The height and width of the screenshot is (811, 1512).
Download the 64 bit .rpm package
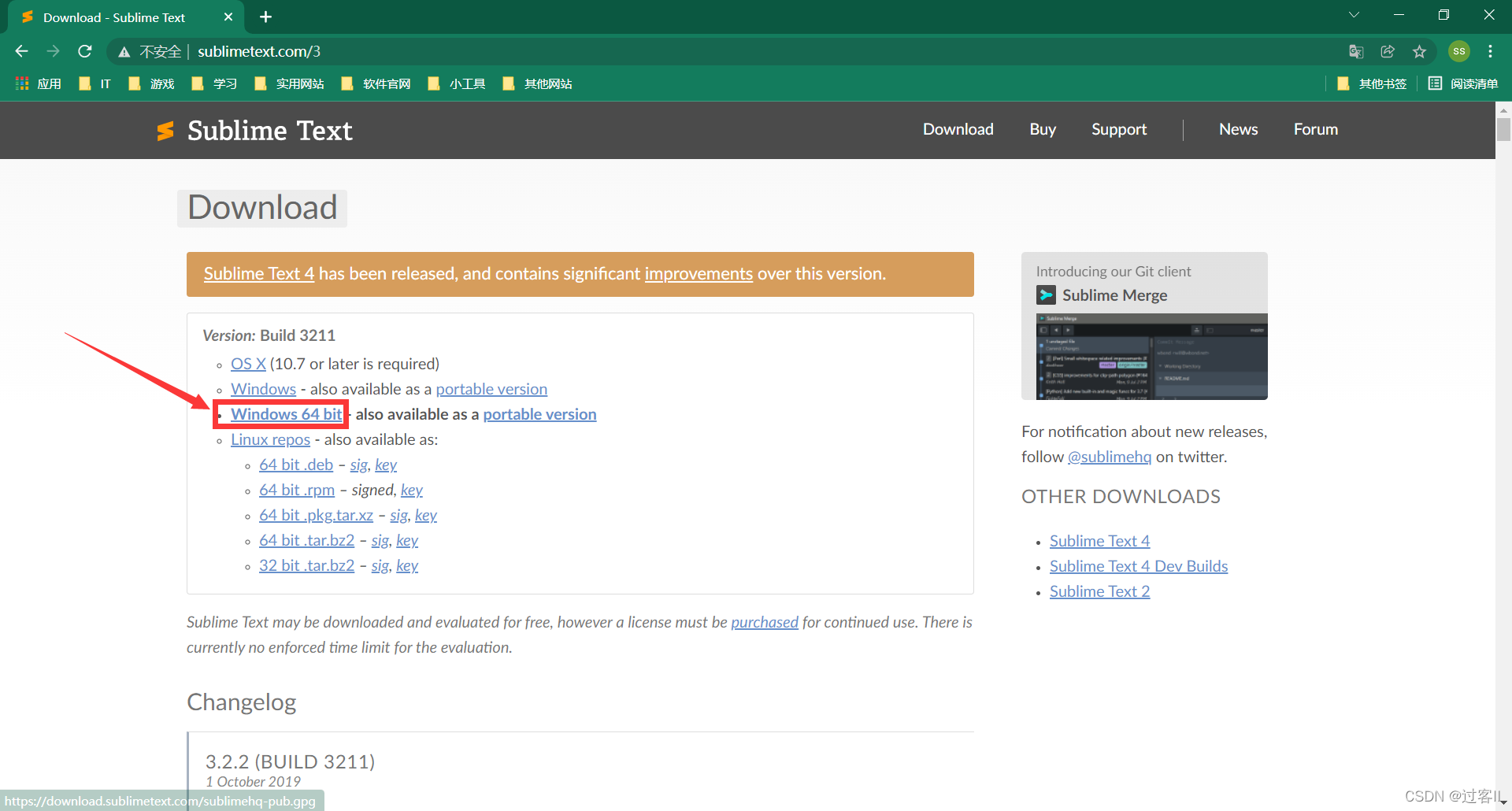click(x=297, y=490)
